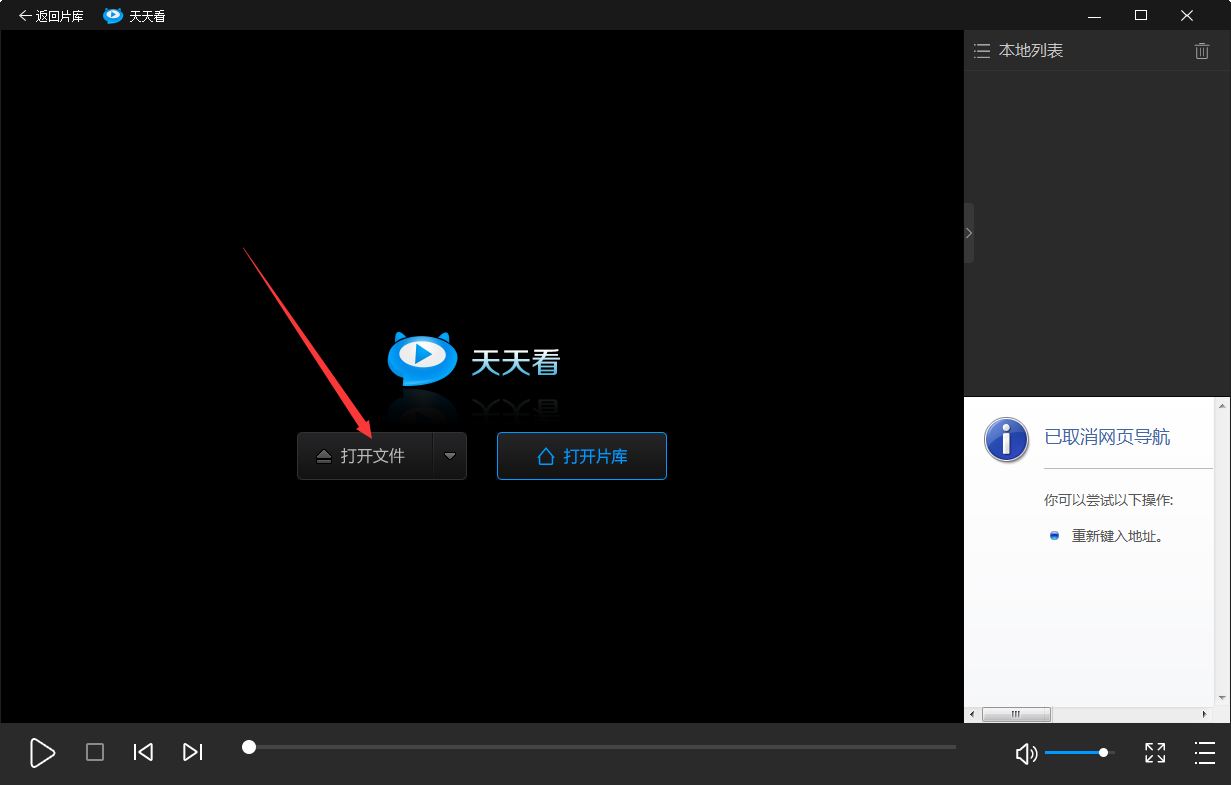Clear the local list with trash icon
Viewport: 1231px width, 785px height.
[x=1202, y=51]
